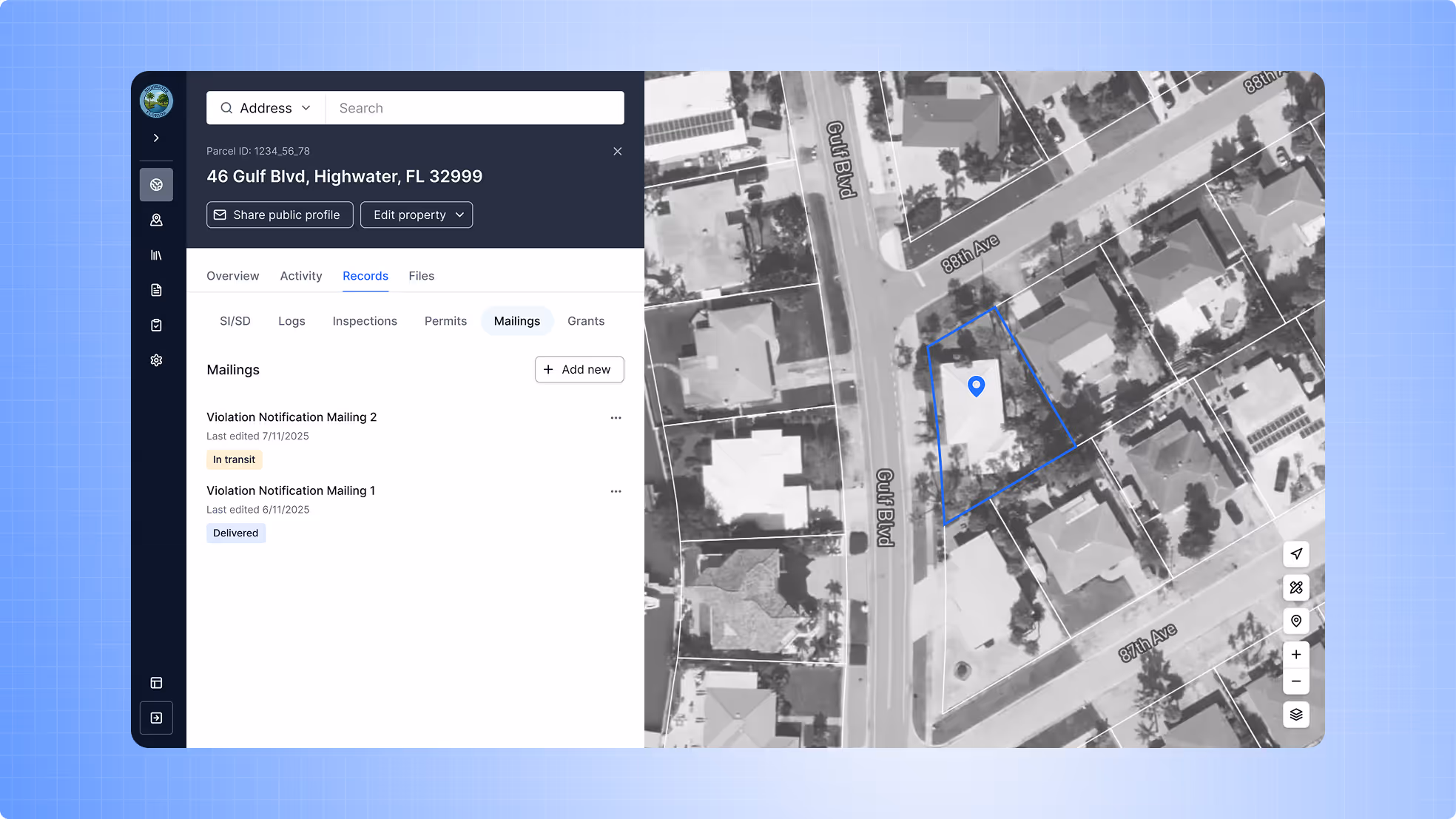1456x819 pixels.
Task: Expand the sidebar with chevron arrow
Action: pos(156,138)
